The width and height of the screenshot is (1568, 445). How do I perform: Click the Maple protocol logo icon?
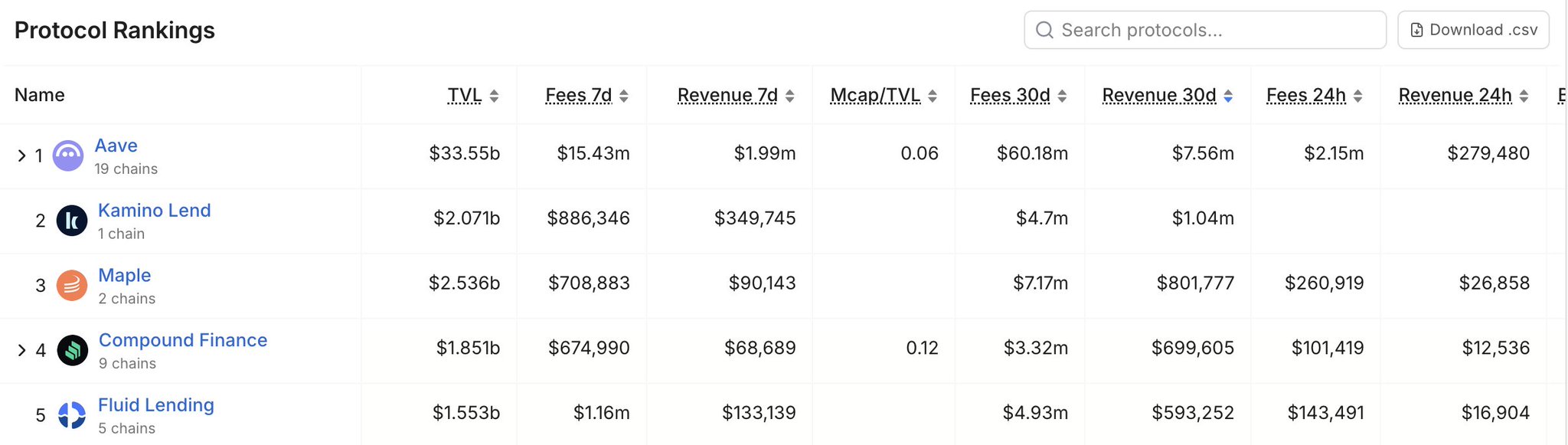click(x=72, y=286)
